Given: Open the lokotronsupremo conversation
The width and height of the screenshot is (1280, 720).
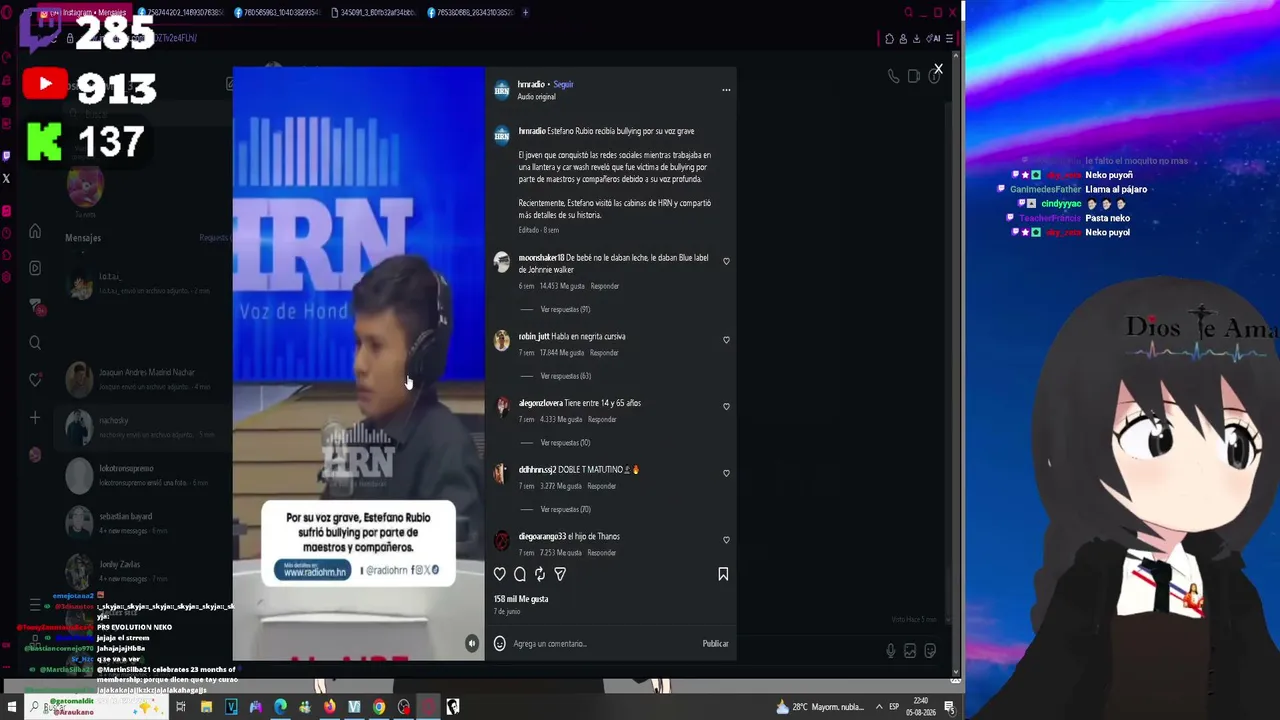Looking at the screenshot, I should 142,475.
